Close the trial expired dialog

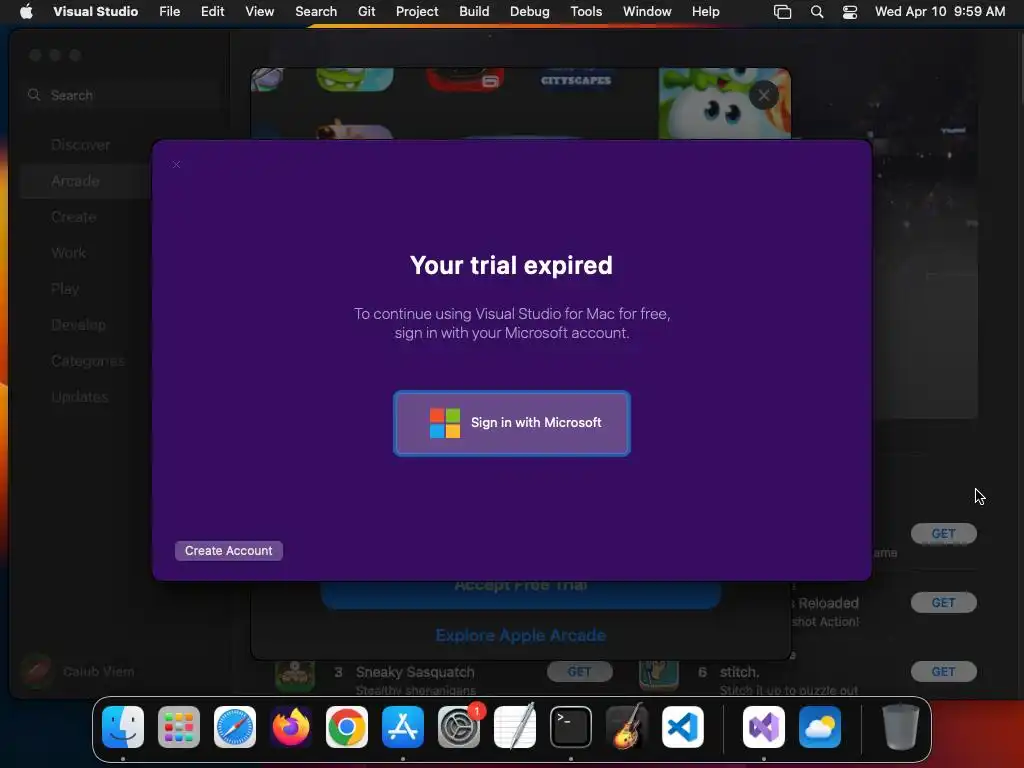(176, 165)
